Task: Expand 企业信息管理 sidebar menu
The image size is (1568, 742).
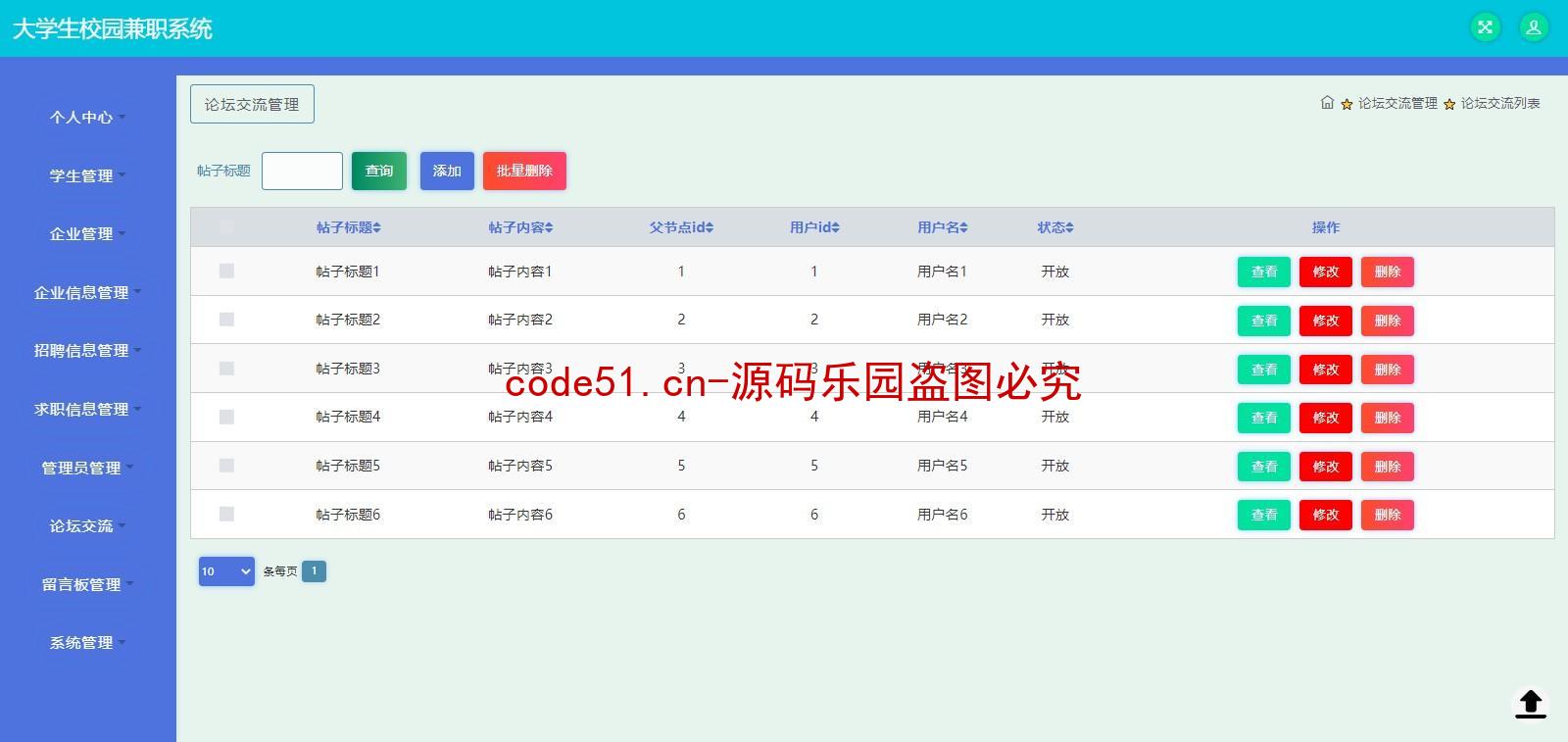Action: coord(88,292)
